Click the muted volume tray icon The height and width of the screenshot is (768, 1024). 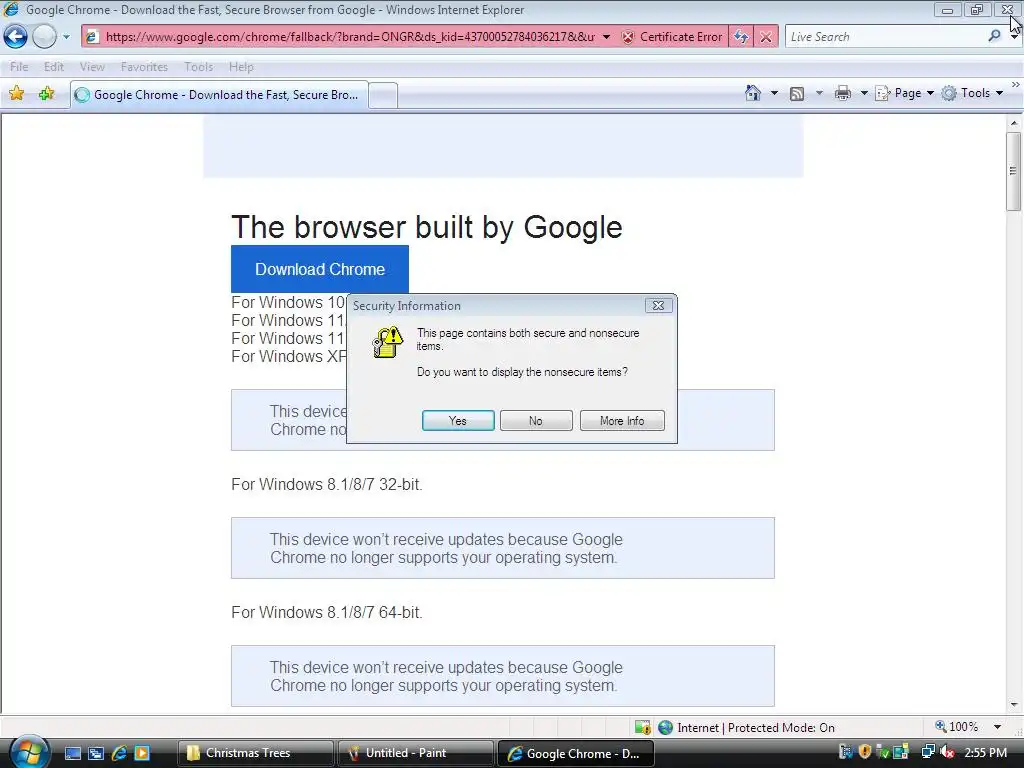point(947,752)
